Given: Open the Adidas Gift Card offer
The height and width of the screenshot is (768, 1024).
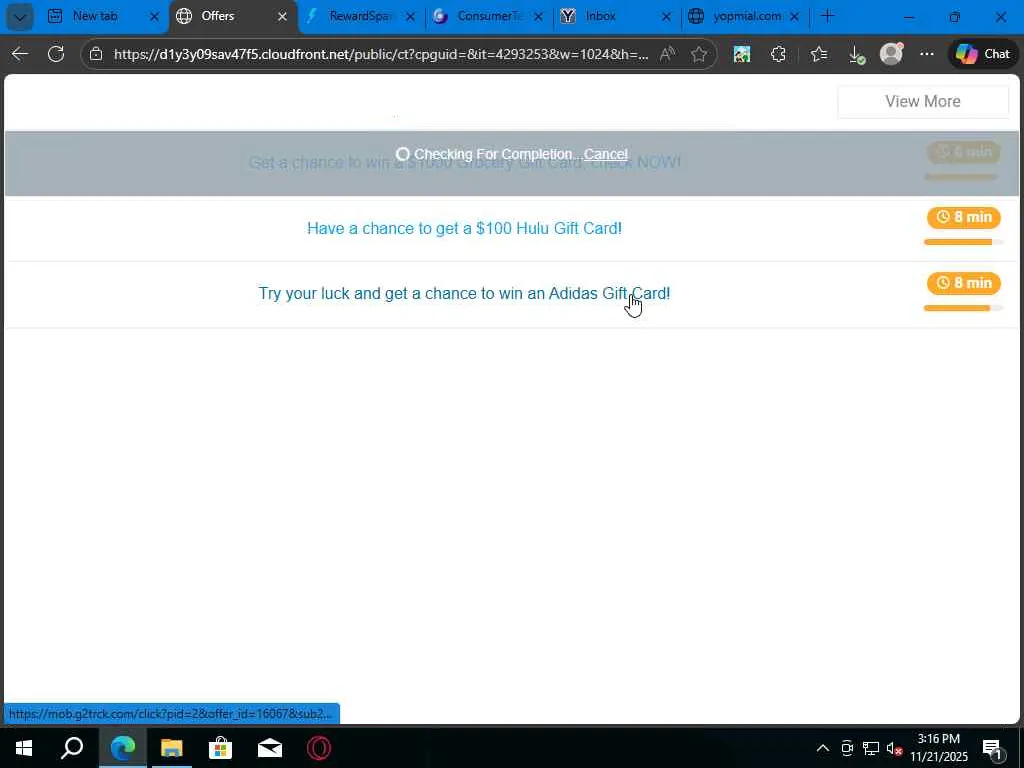Looking at the screenshot, I should [464, 293].
